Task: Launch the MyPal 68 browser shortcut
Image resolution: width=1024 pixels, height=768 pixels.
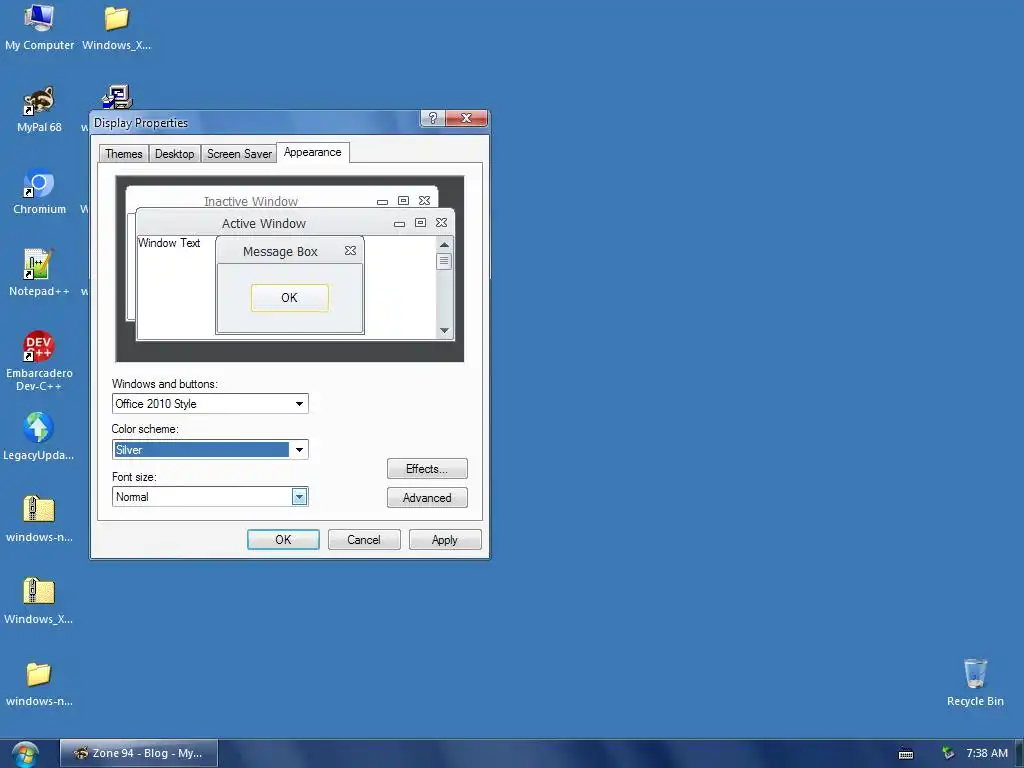Action: tap(39, 110)
